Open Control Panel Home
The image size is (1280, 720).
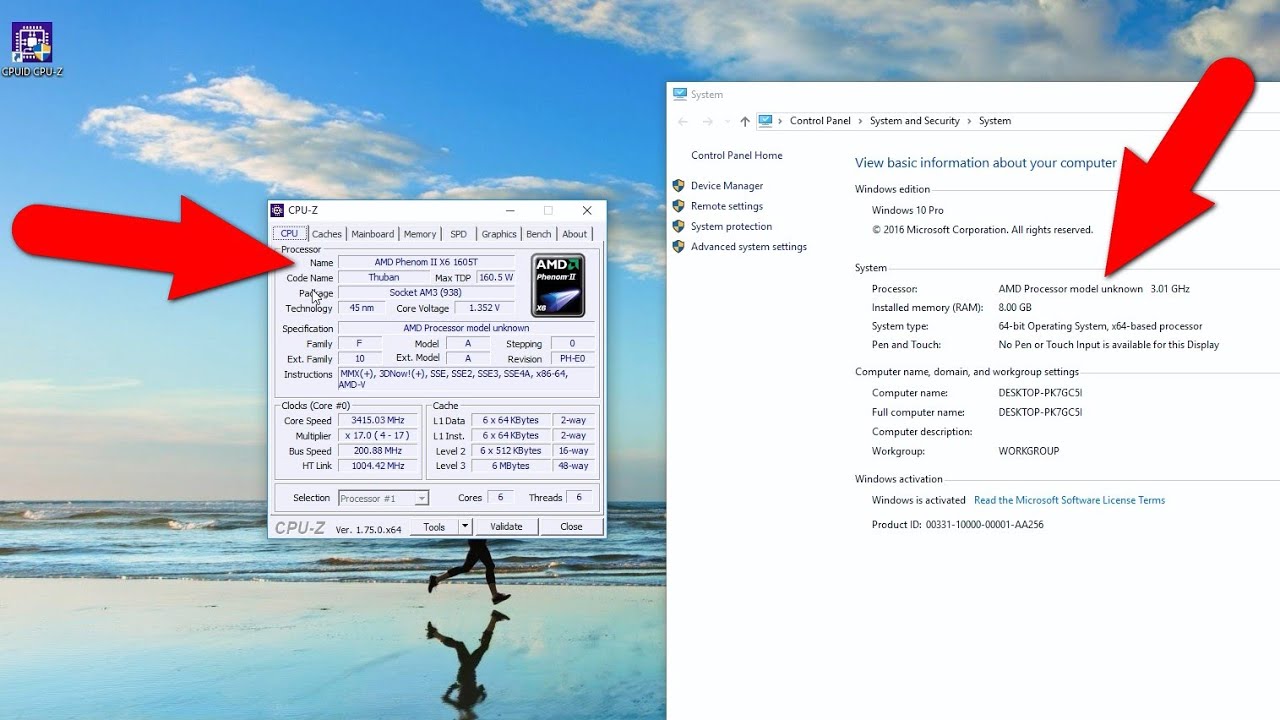[x=736, y=155]
